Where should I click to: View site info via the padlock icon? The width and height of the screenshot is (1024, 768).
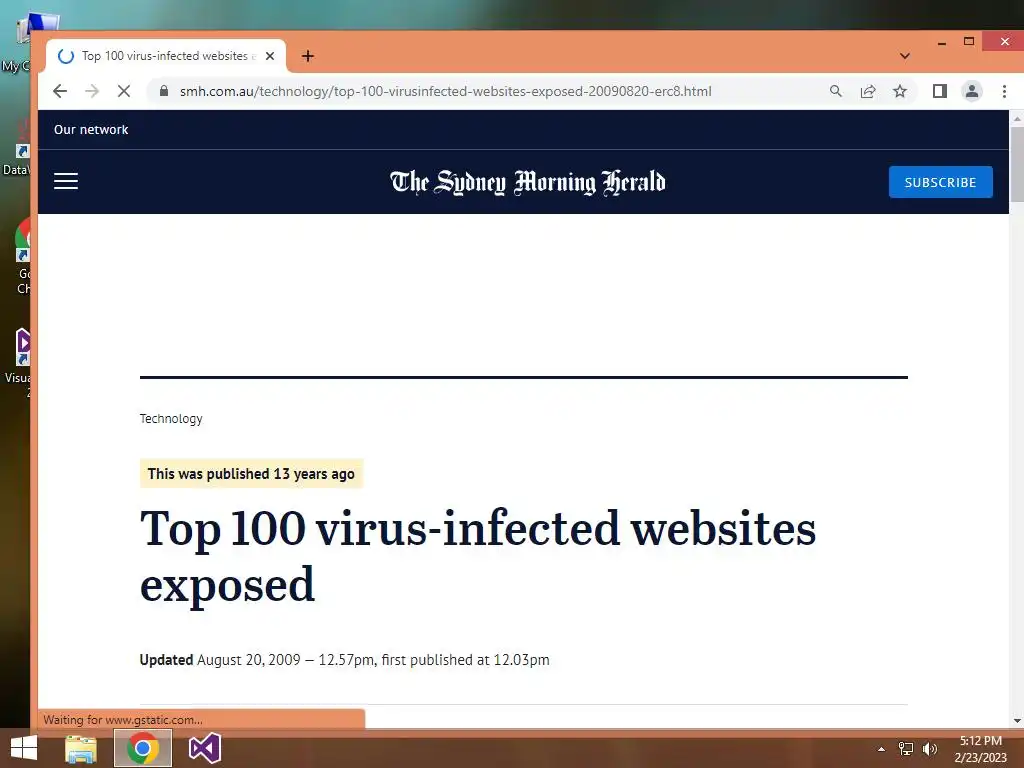point(164,91)
